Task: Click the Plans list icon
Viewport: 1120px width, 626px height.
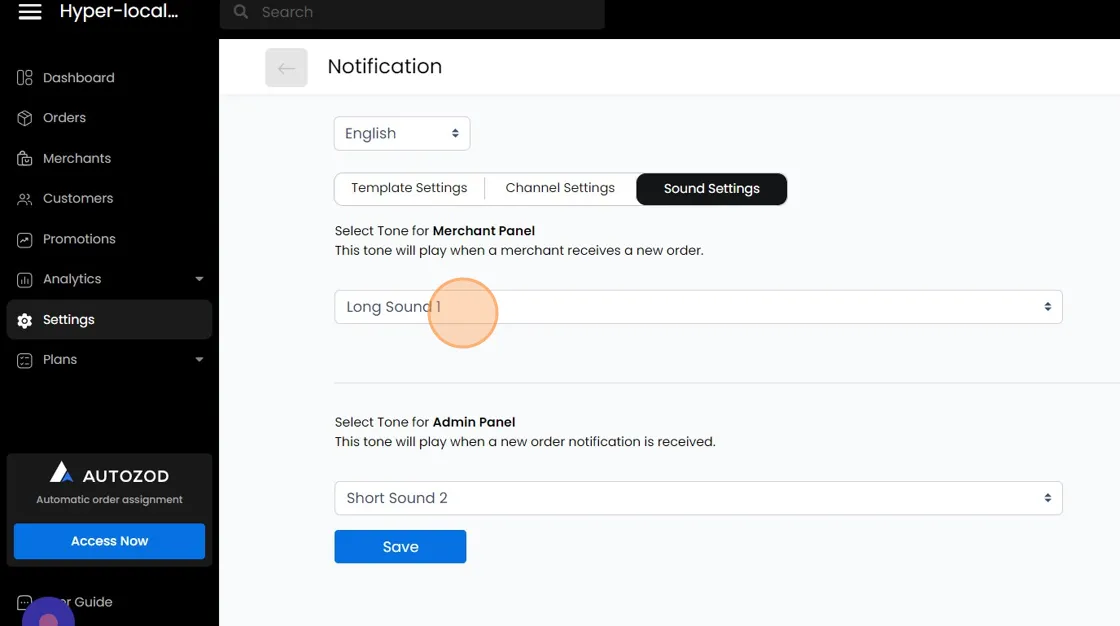Action: [24, 360]
